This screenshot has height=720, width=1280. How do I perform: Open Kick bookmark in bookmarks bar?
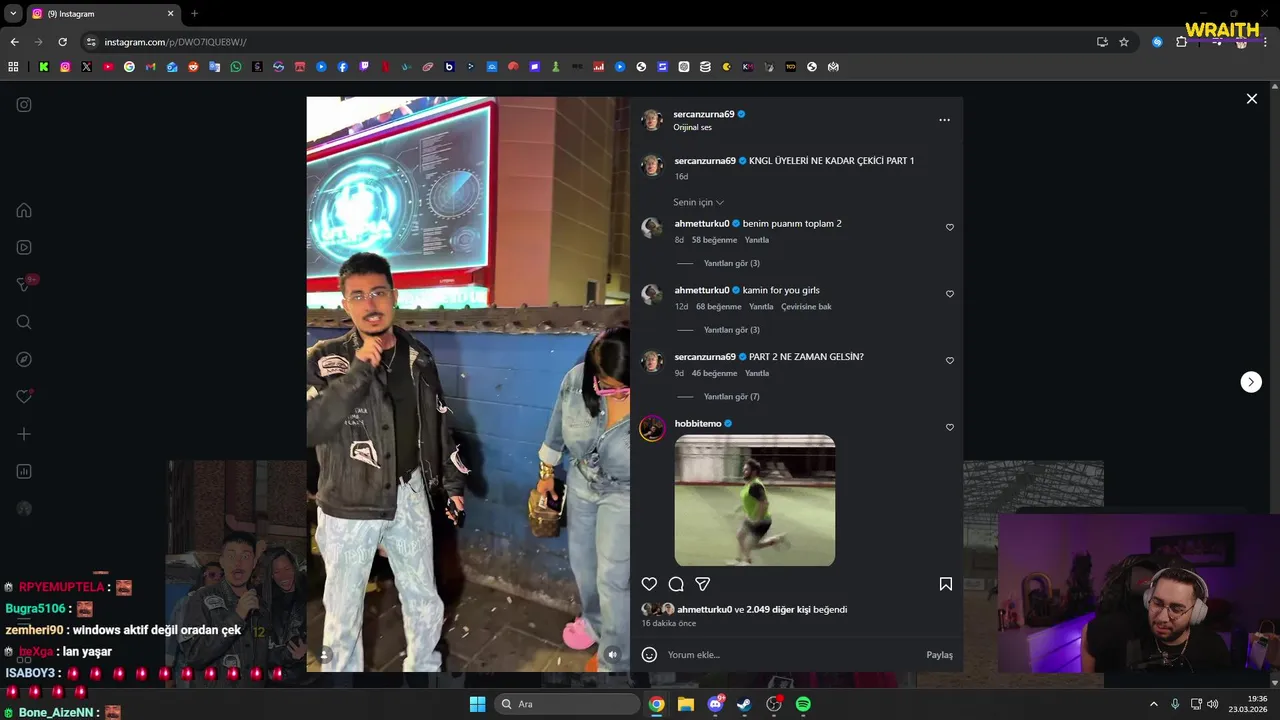44,67
